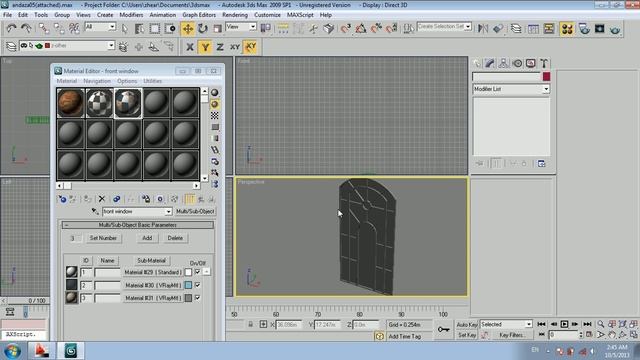Click the Quick Render teapot icon
Screen dimensions: 640x360
(615, 28)
